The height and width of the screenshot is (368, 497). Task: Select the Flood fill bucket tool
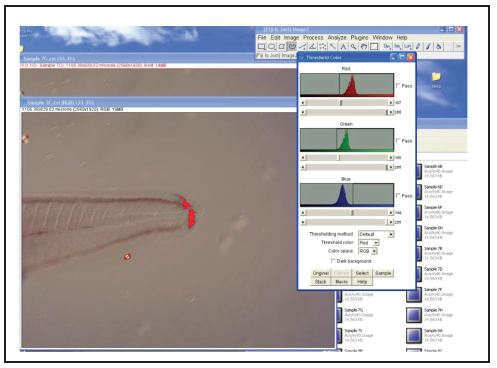[x=439, y=47]
